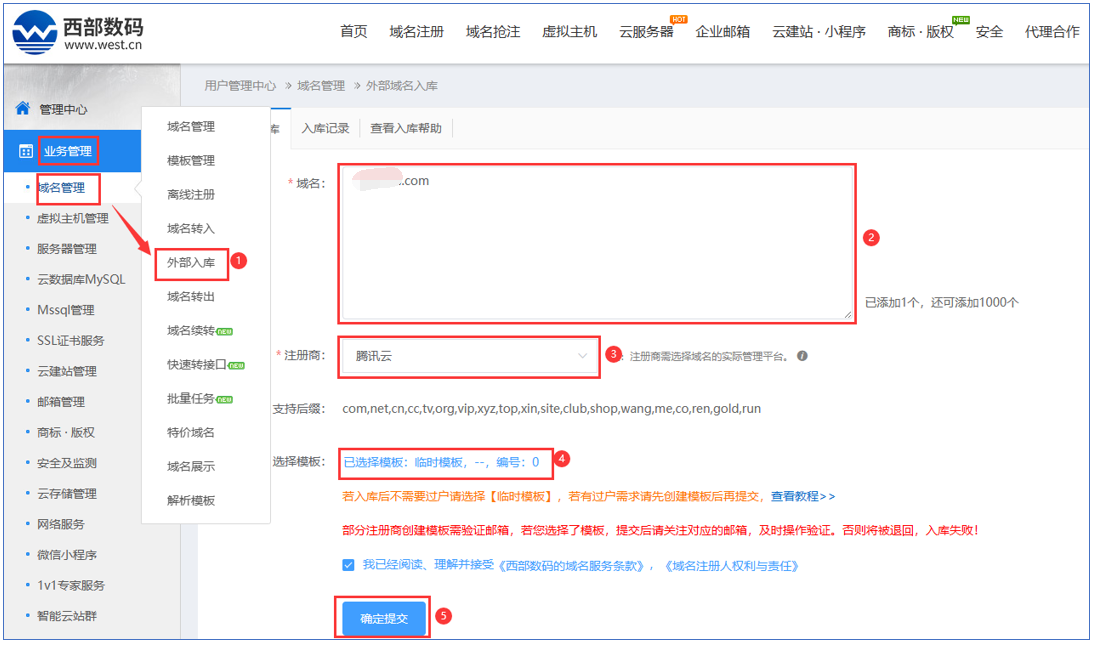Click the HOT badge on 云服务器
Viewport: 1093px width, 645px height.
pyautogui.click(x=678, y=19)
